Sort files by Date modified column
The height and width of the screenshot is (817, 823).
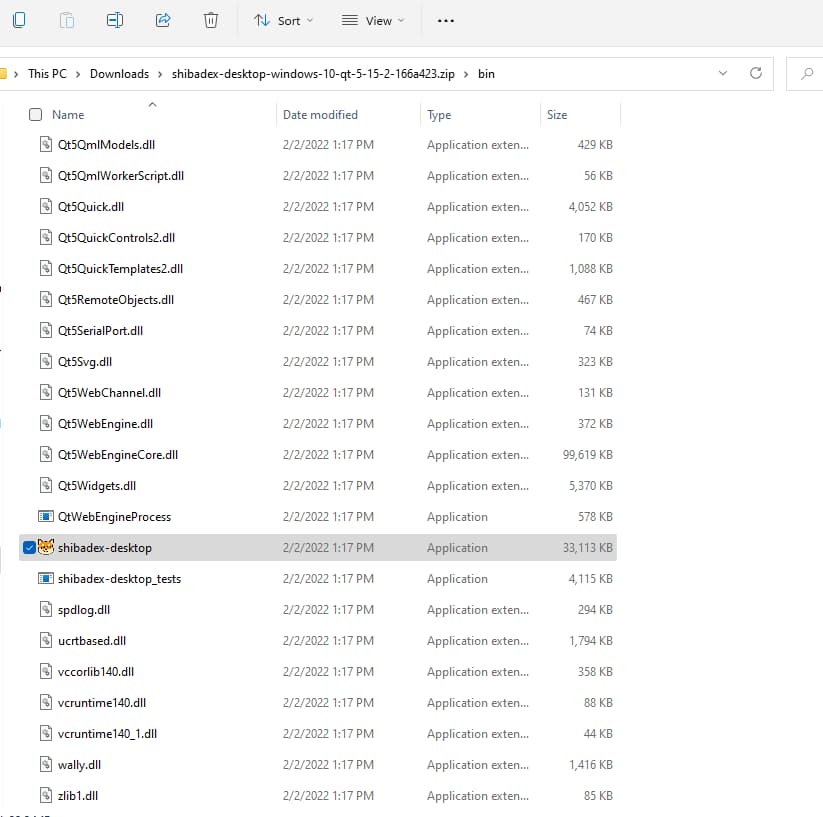pyautogui.click(x=320, y=115)
